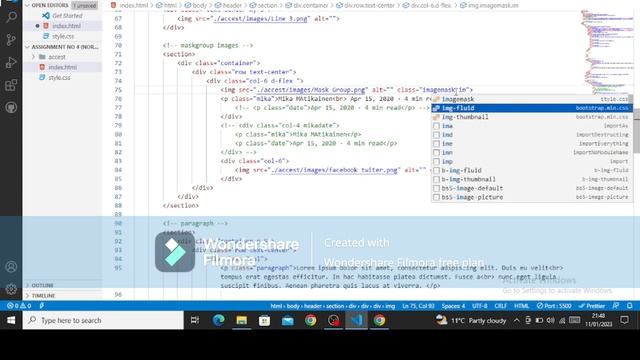
Task: Click Ln 75, Col 93 position indicator
Action: (x=418, y=306)
